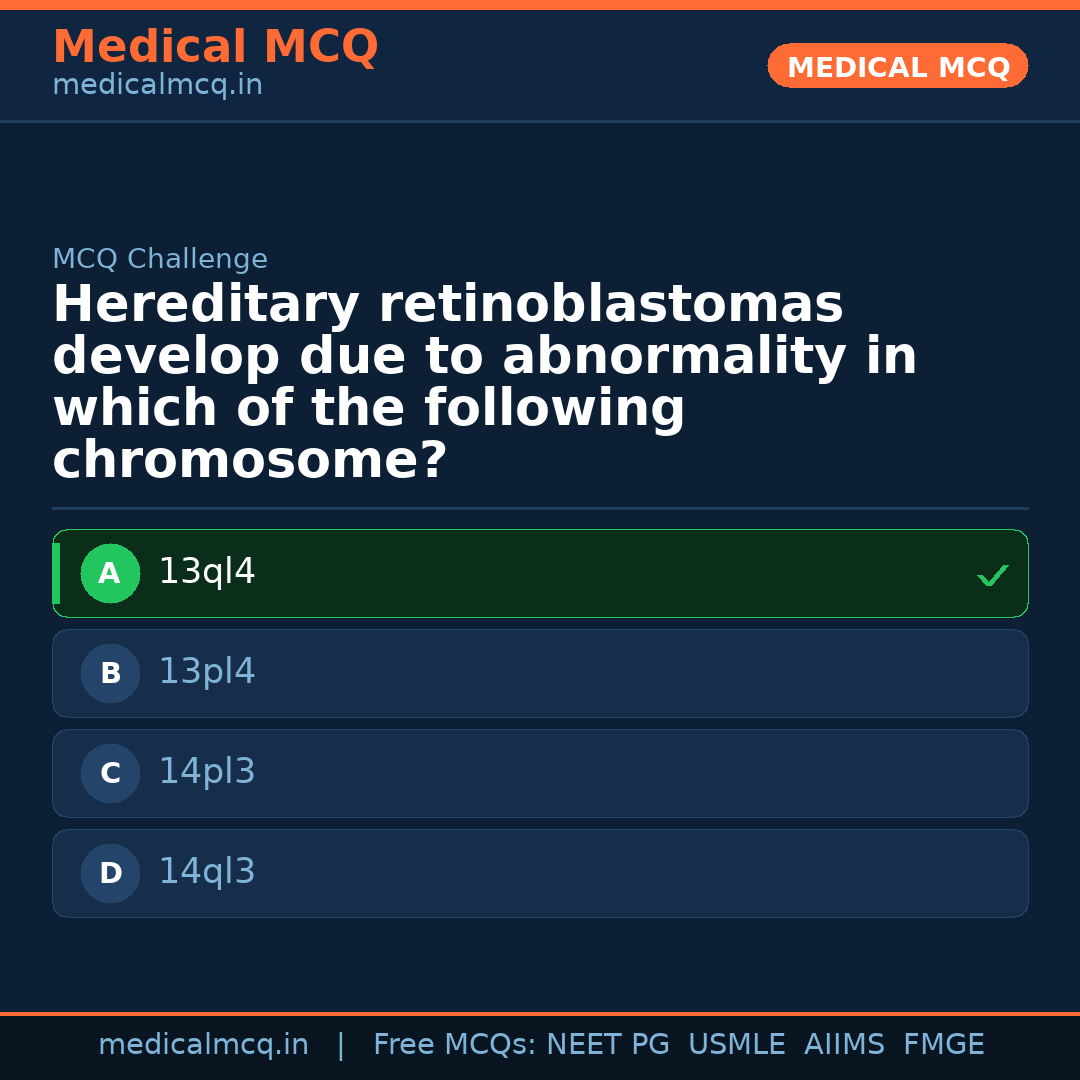The image size is (1080, 1080).
Task: Select answer text 14ql3
Action: point(207,872)
